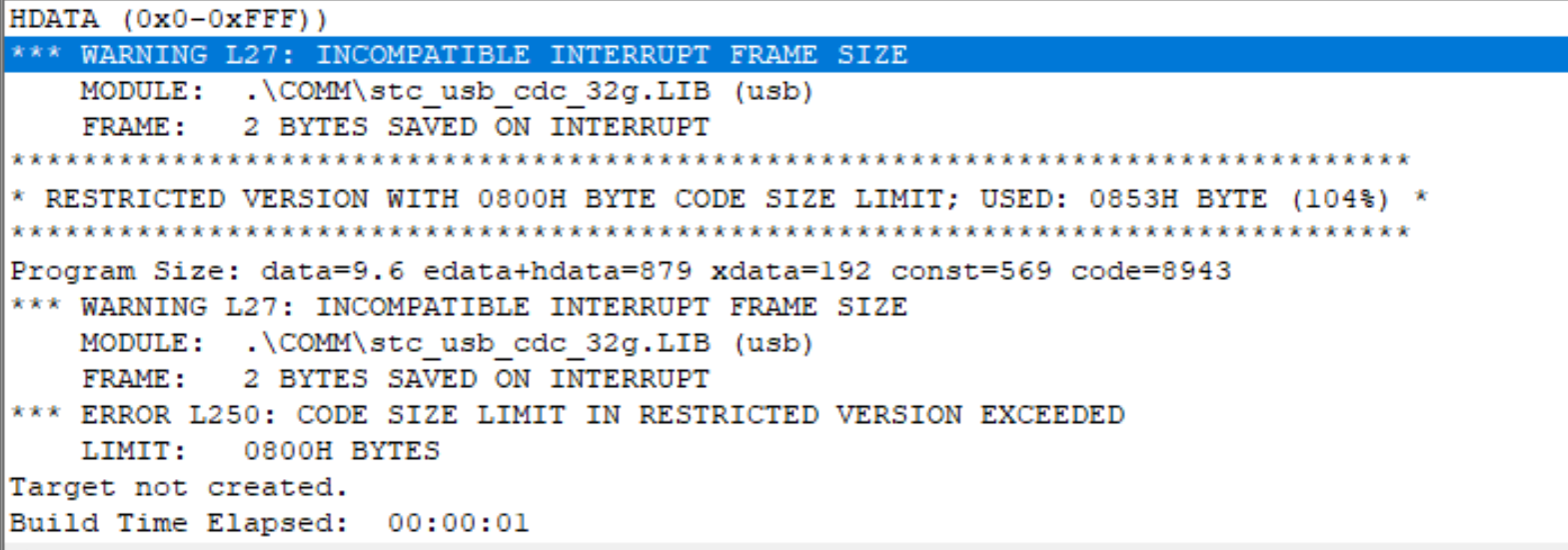Click the Target not created message
This screenshot has height=550, width=1568.
[x=179, y=487]
